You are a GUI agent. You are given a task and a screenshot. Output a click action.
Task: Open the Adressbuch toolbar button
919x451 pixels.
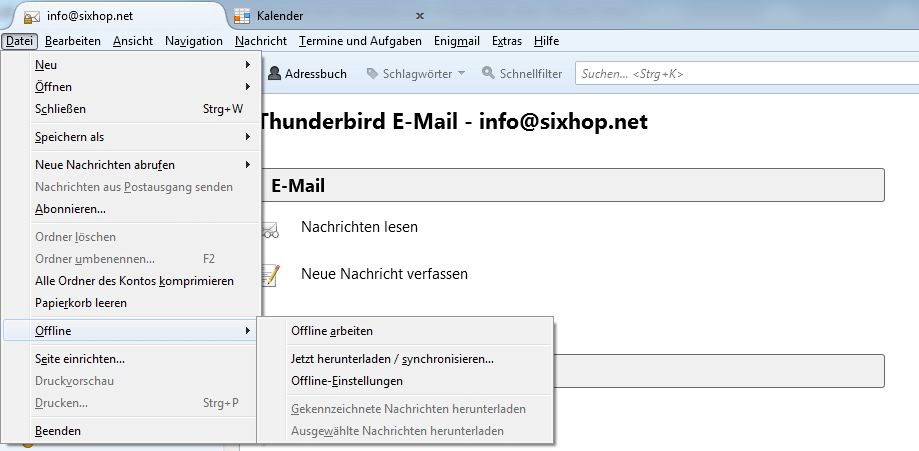[x=307, y=74]
